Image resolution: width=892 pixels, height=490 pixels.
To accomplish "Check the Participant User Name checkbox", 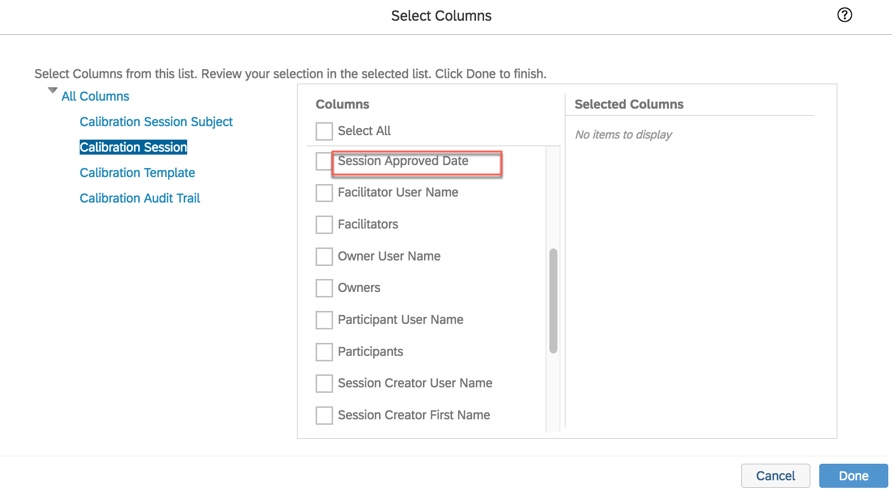I will tap(324, 320).
